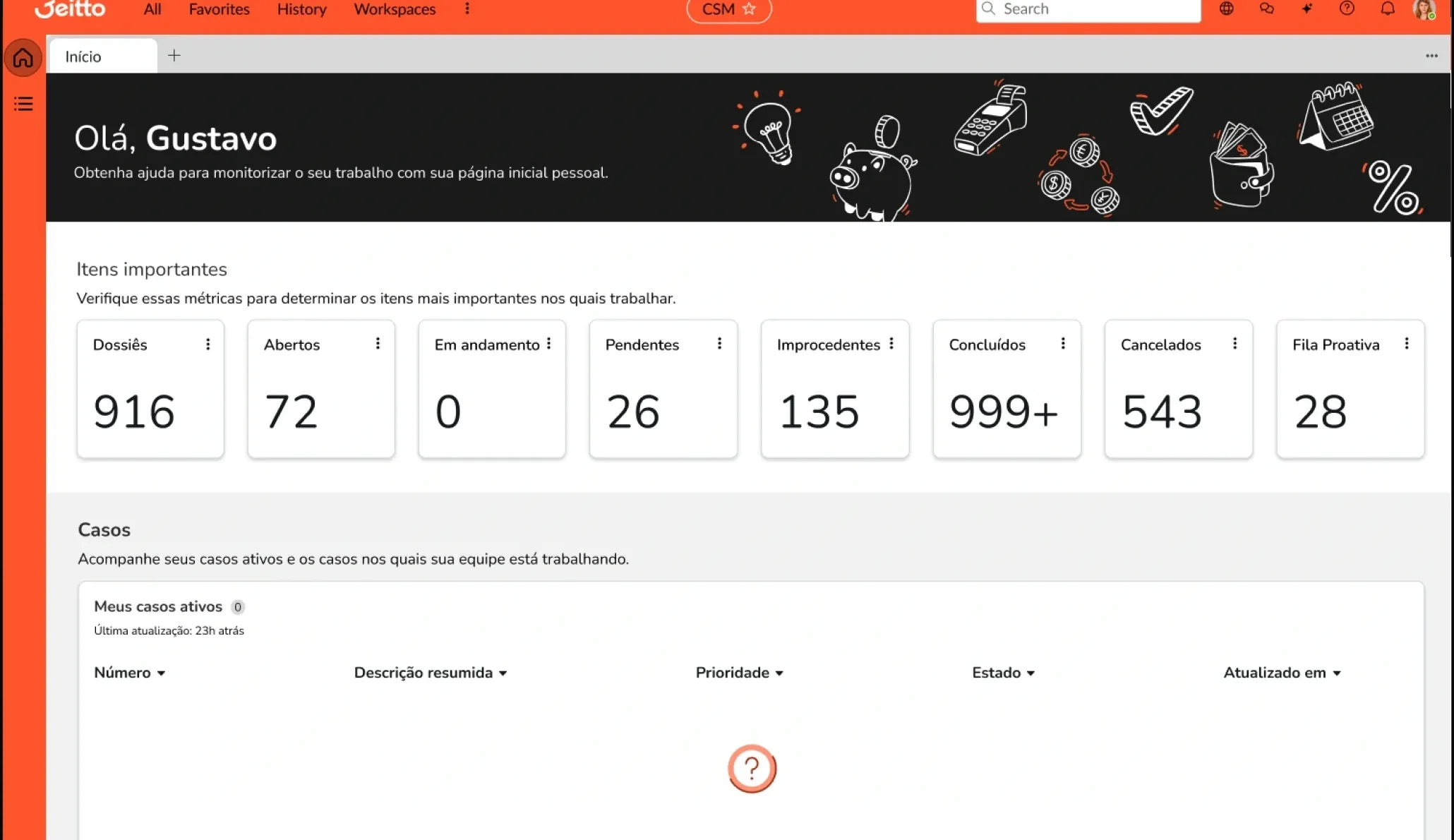The height and width of the screenshot is (840, 1454).
Task: Open options menu for Pendentes card
Action: [719, 343]
